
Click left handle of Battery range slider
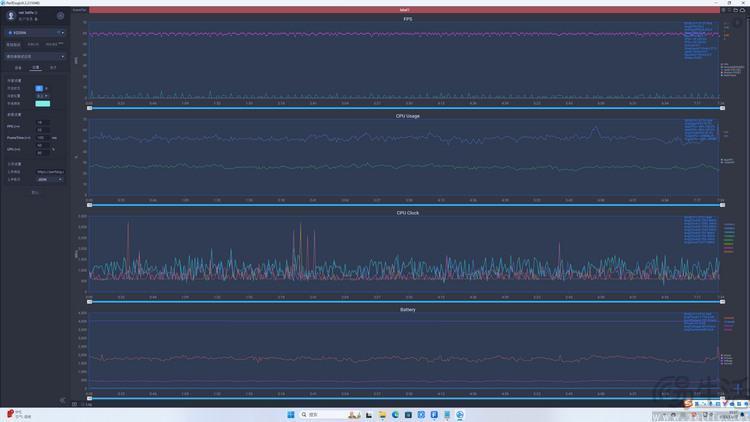coord(89,399)
